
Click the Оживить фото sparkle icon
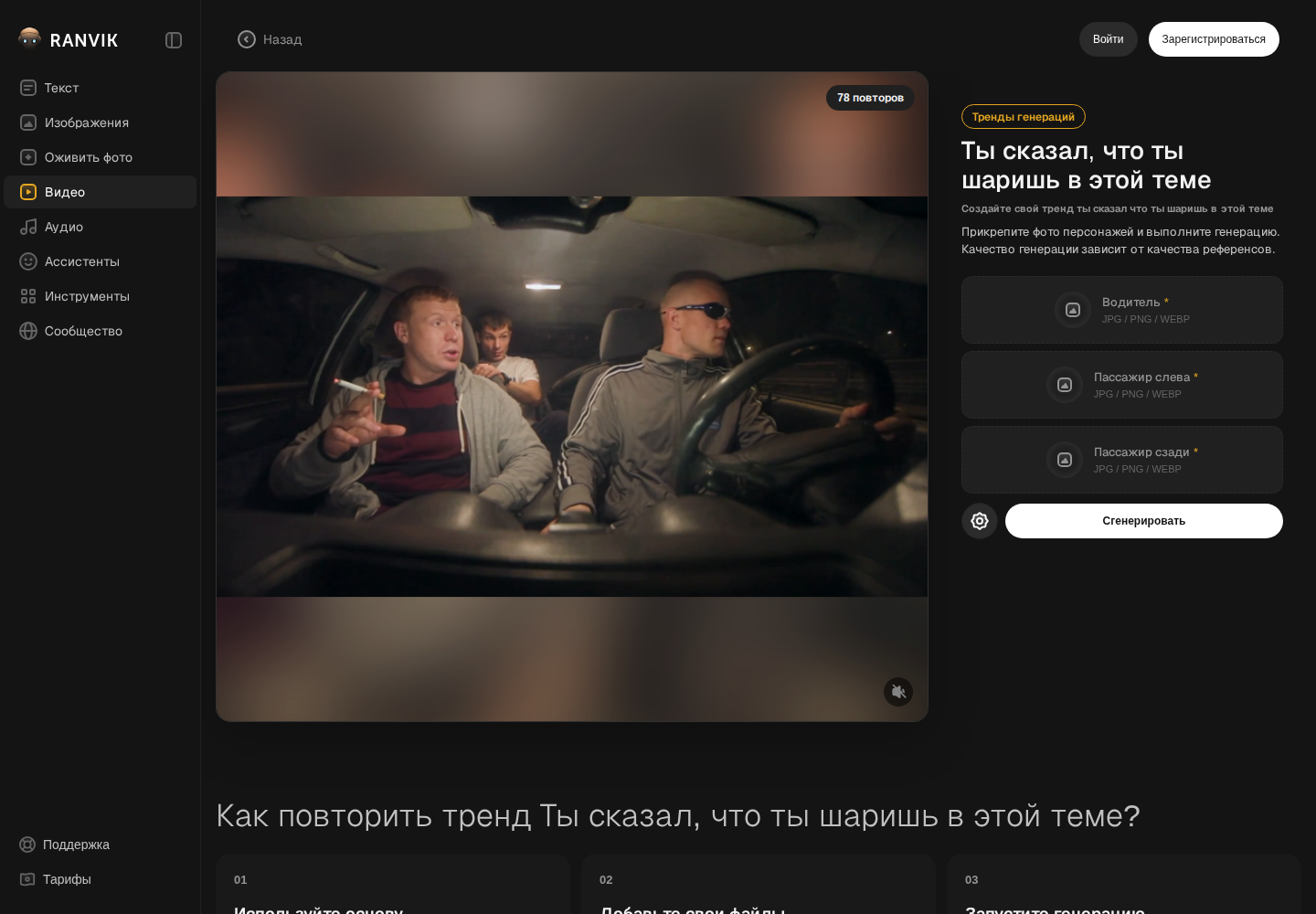click(28, 157)
